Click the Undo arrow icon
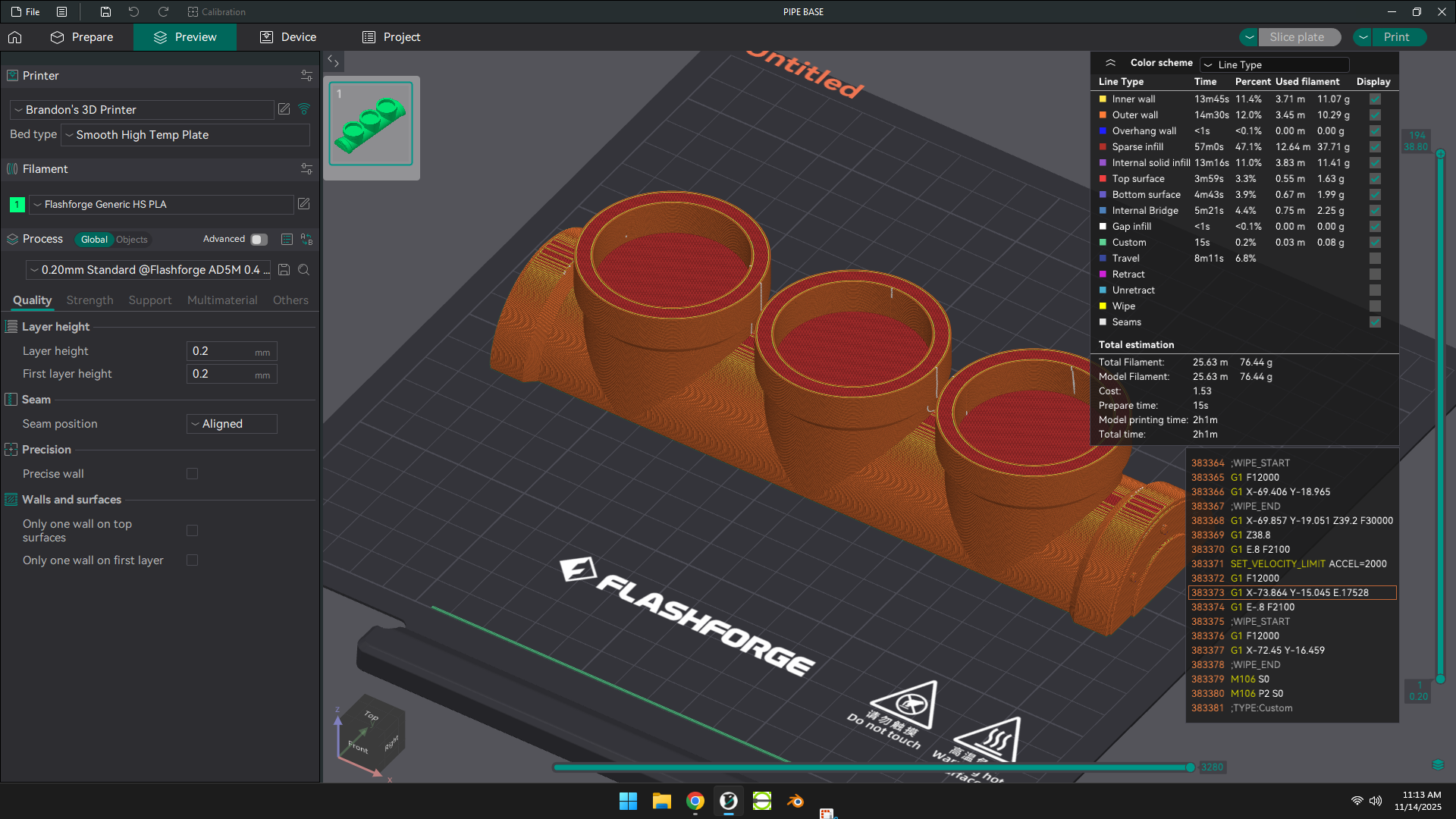Viewport: 1456px width, 819px height. pyautogui.click(x=133, y=11)
